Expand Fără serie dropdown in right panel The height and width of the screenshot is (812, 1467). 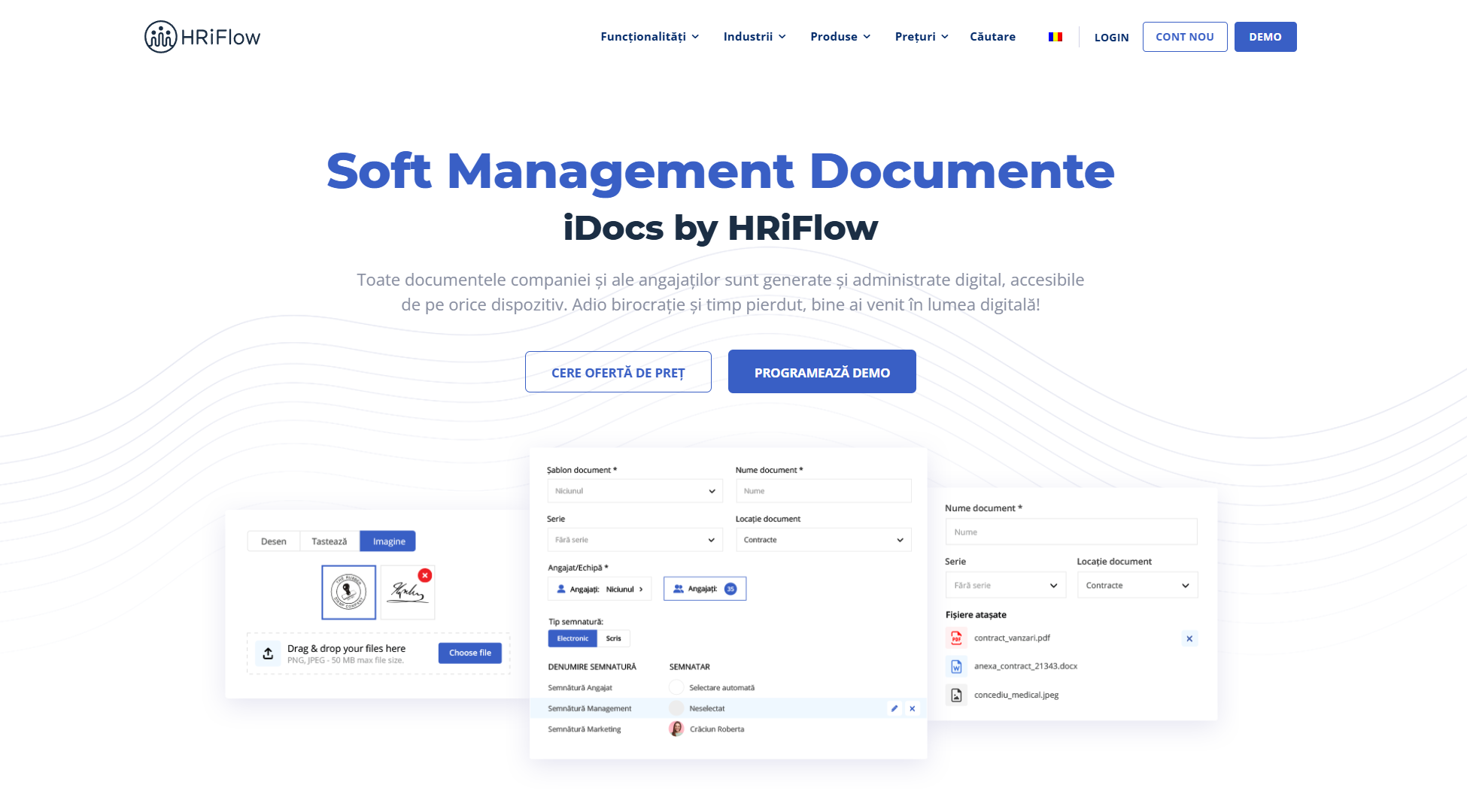pyautogui.click(x=1006, y=586)
